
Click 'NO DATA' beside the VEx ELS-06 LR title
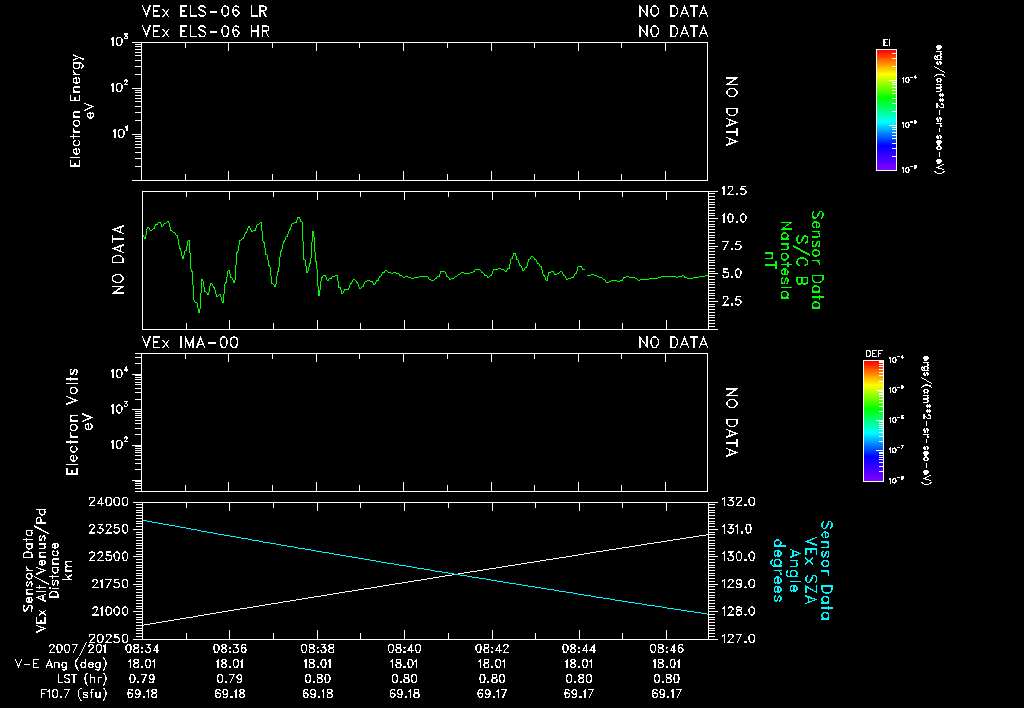coord(673,12)
